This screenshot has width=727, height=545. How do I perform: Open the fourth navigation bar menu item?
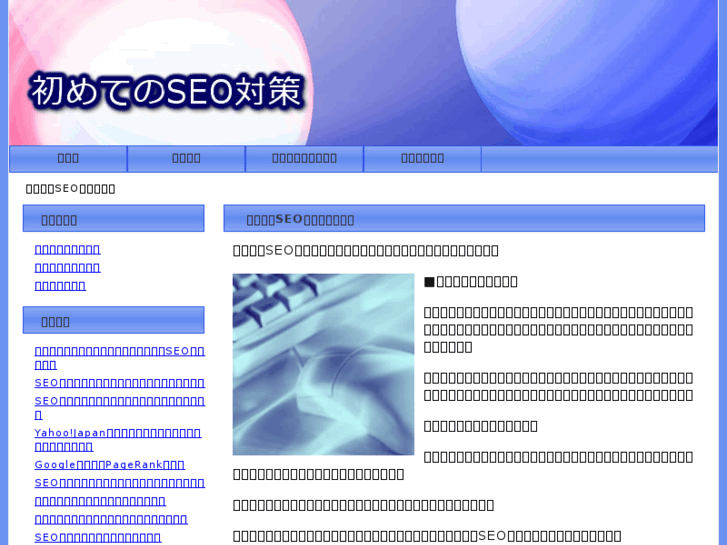422,159
